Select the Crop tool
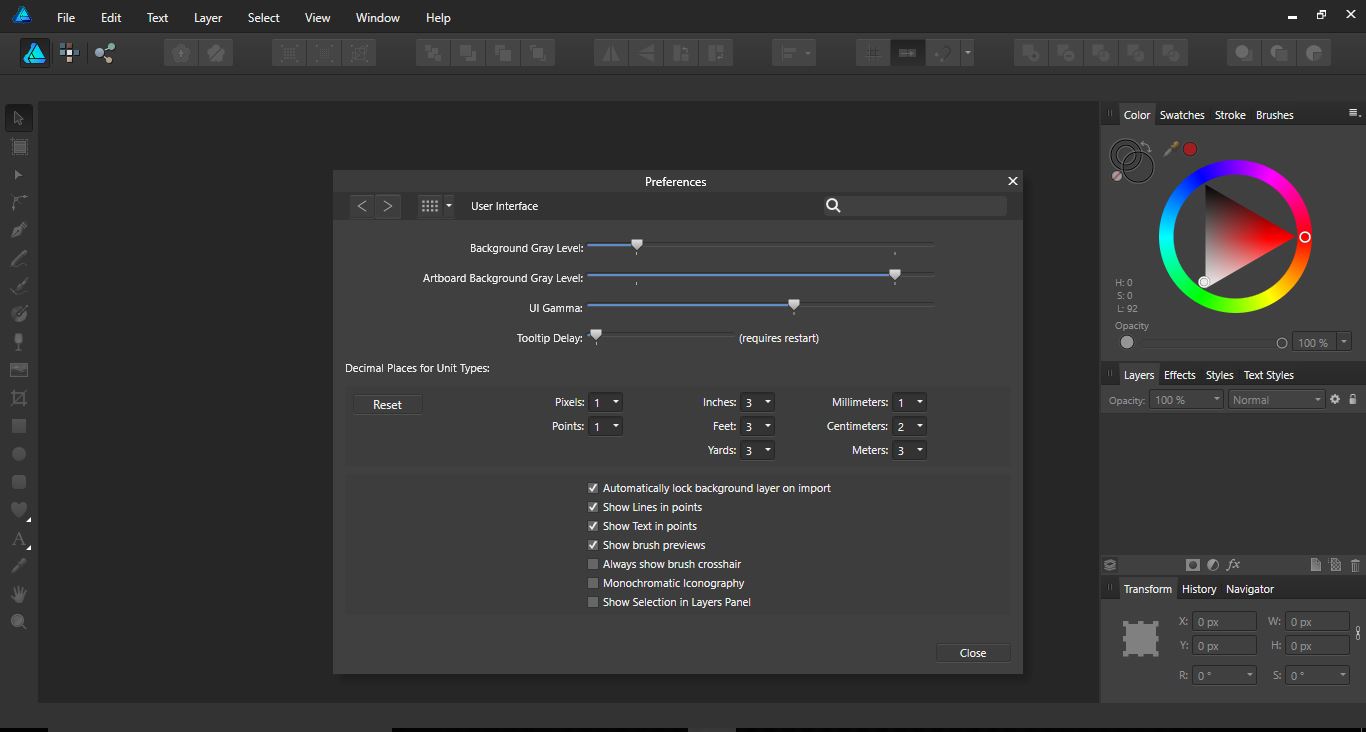Viewport: 1366px width, 732px height. pyautogui.click(x=18, y=397)
